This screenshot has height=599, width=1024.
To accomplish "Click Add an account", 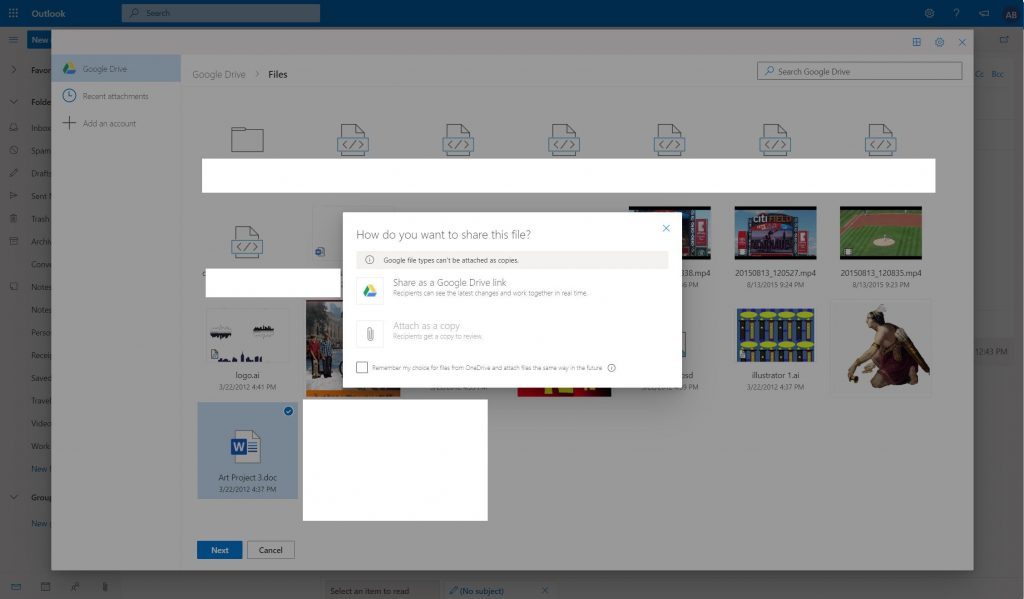I will (109, 123).
